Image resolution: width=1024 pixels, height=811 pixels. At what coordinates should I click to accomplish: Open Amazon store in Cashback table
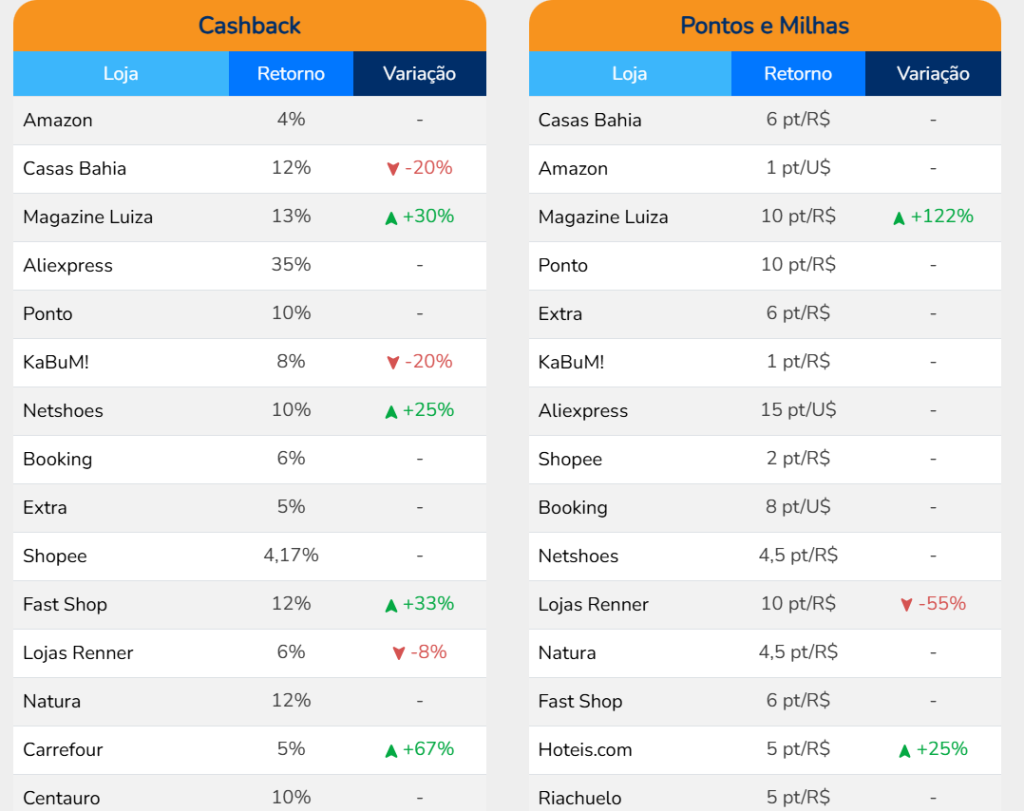pyautogui.click(x=58, y=120)
